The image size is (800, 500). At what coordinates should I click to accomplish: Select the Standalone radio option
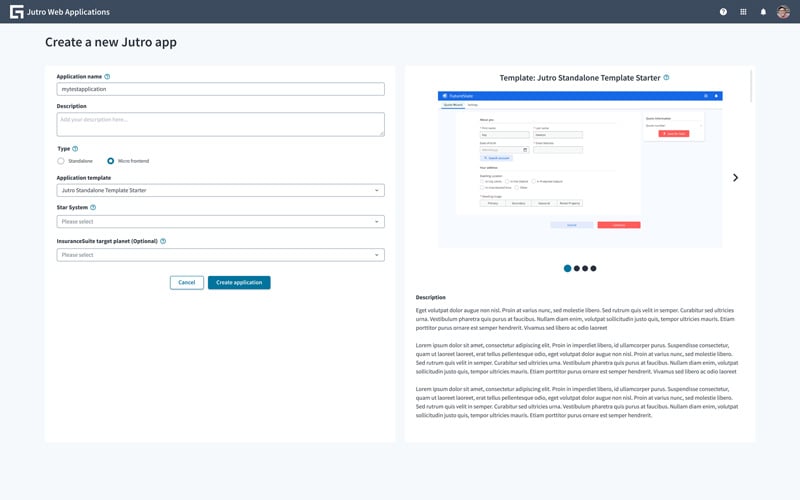[x=61, y=161]
